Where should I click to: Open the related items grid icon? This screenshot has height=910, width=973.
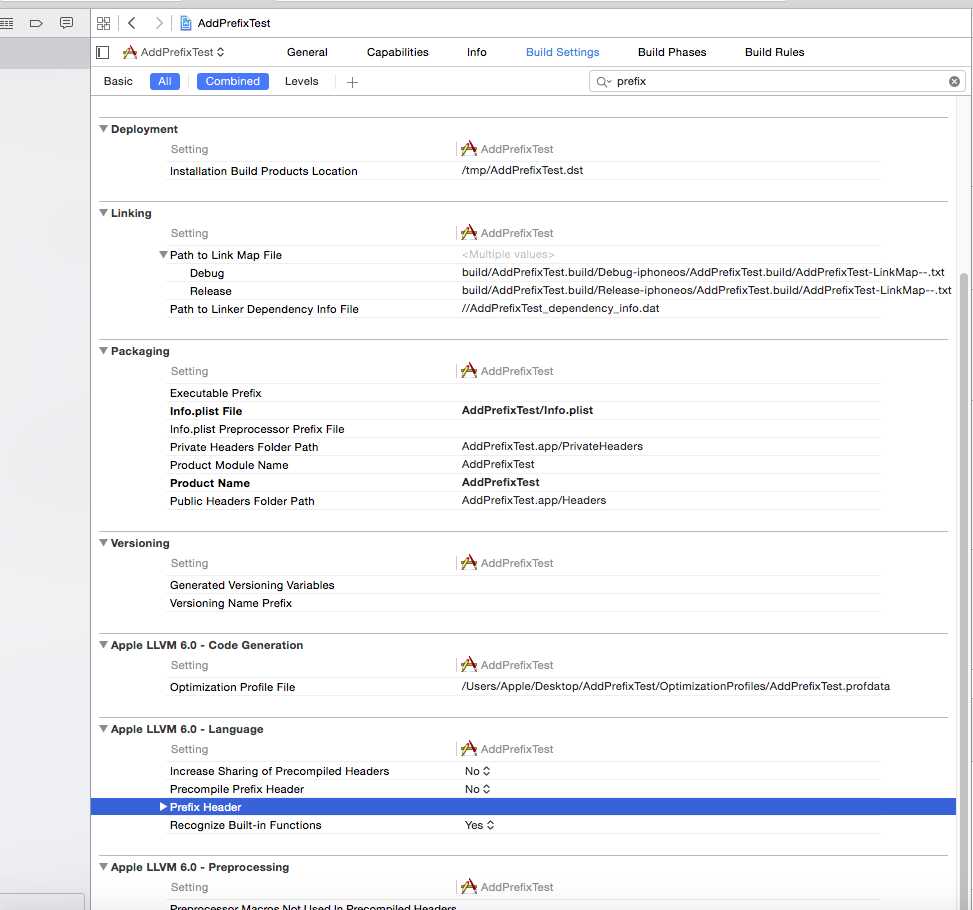pyautogui.click(x=104, y=23)
